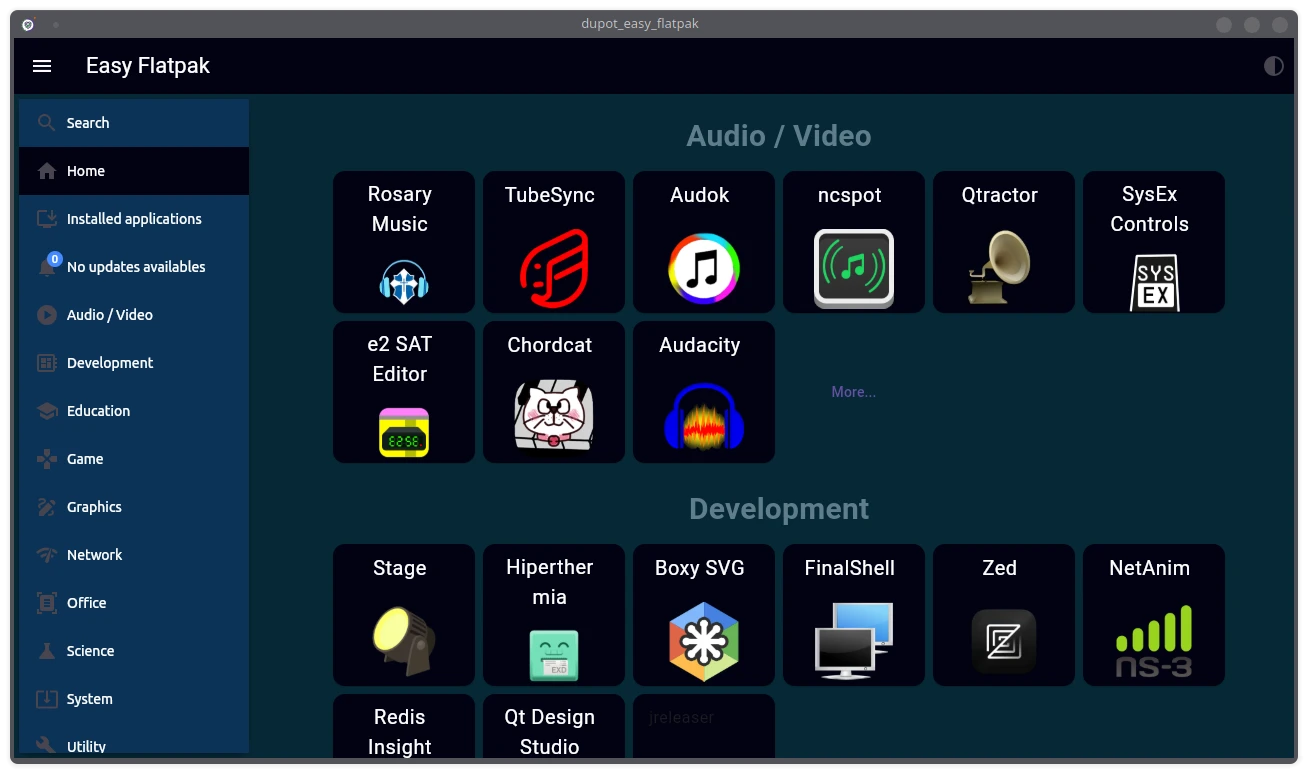The height and width of the screenshot is (774, 1308).
Task: Open the Audacity headphones app icon
Action: pos(704,418)
